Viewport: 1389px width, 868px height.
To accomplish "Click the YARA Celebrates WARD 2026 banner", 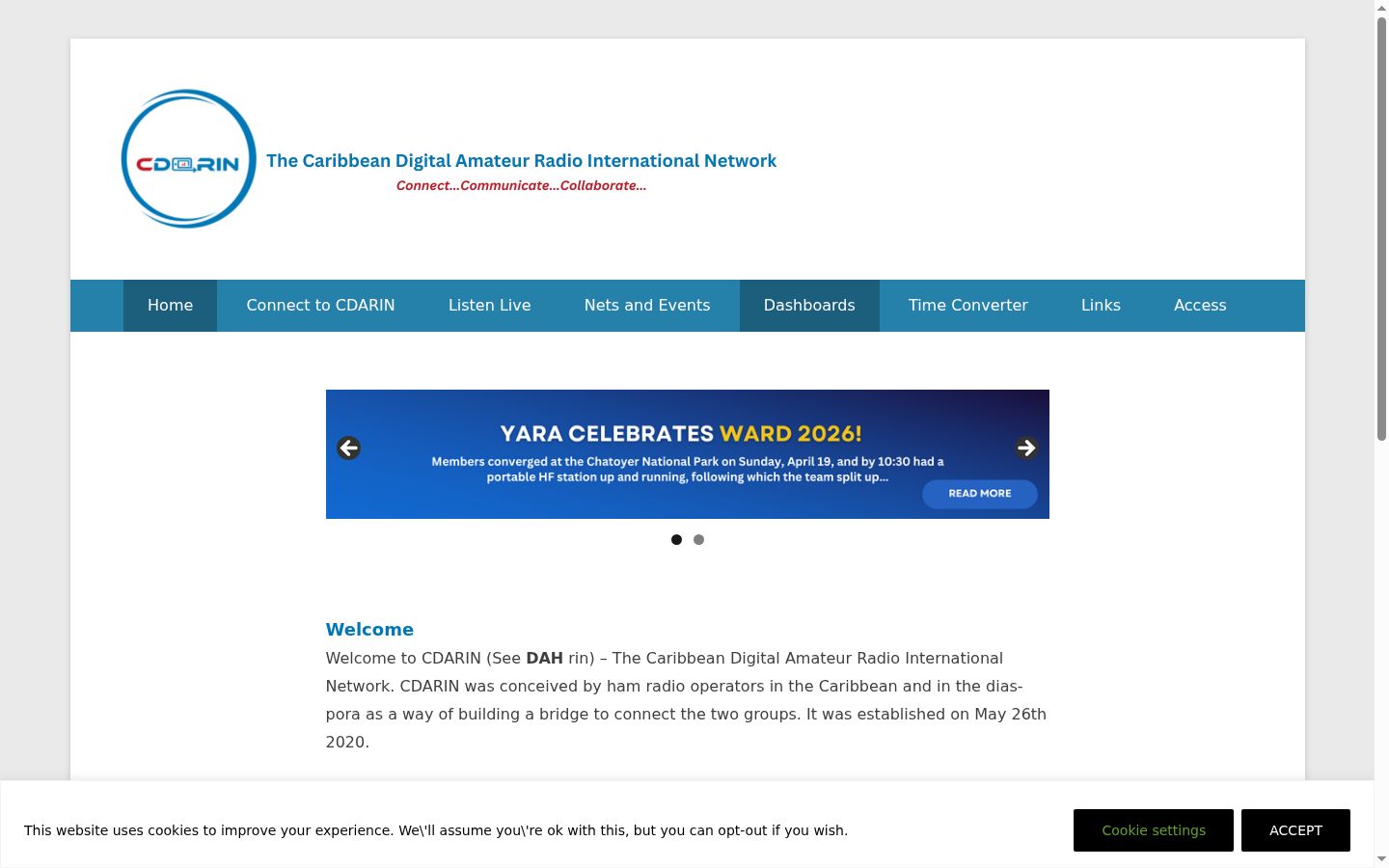I will click(x=688, y=454).
